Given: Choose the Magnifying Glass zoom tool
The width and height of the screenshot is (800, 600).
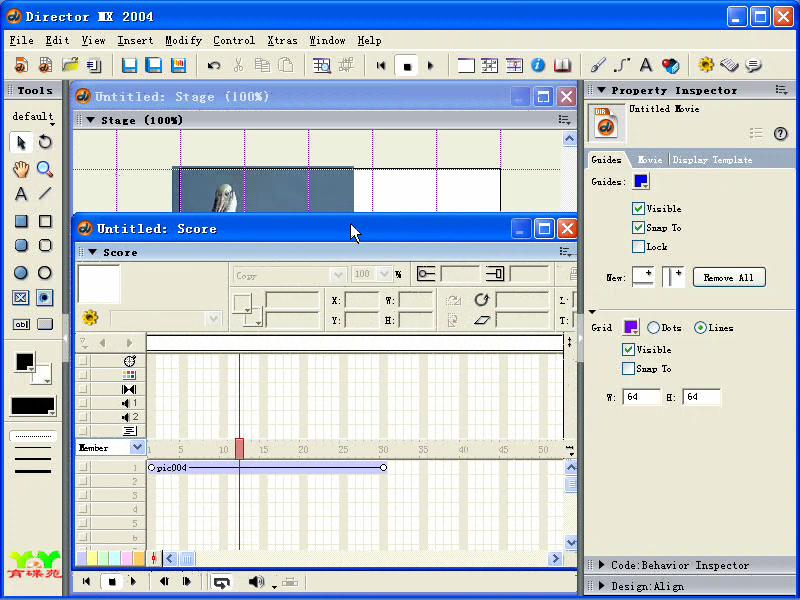Looking at the screenshot, I should pos(45,169).
